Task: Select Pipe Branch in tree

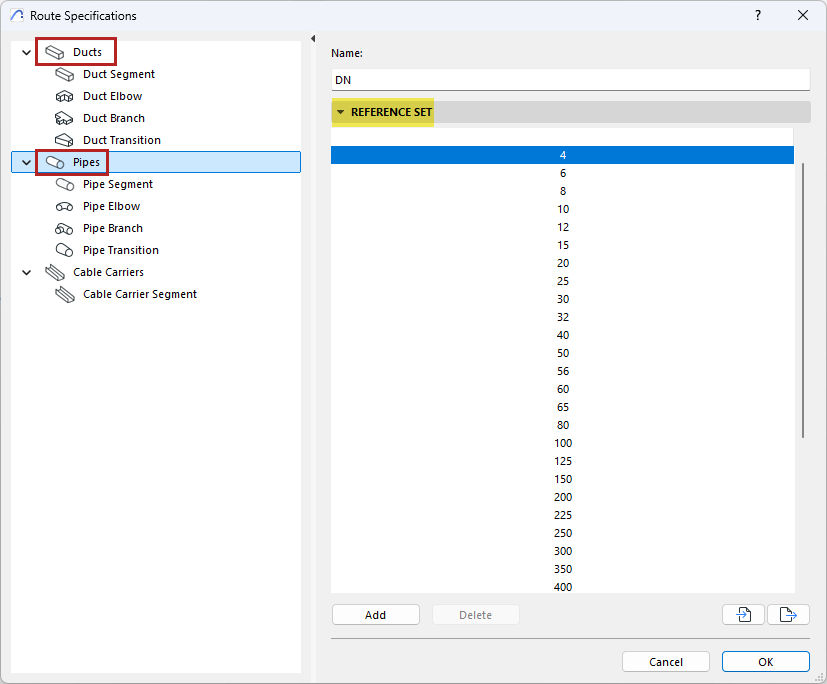Action: click(113, 229)
